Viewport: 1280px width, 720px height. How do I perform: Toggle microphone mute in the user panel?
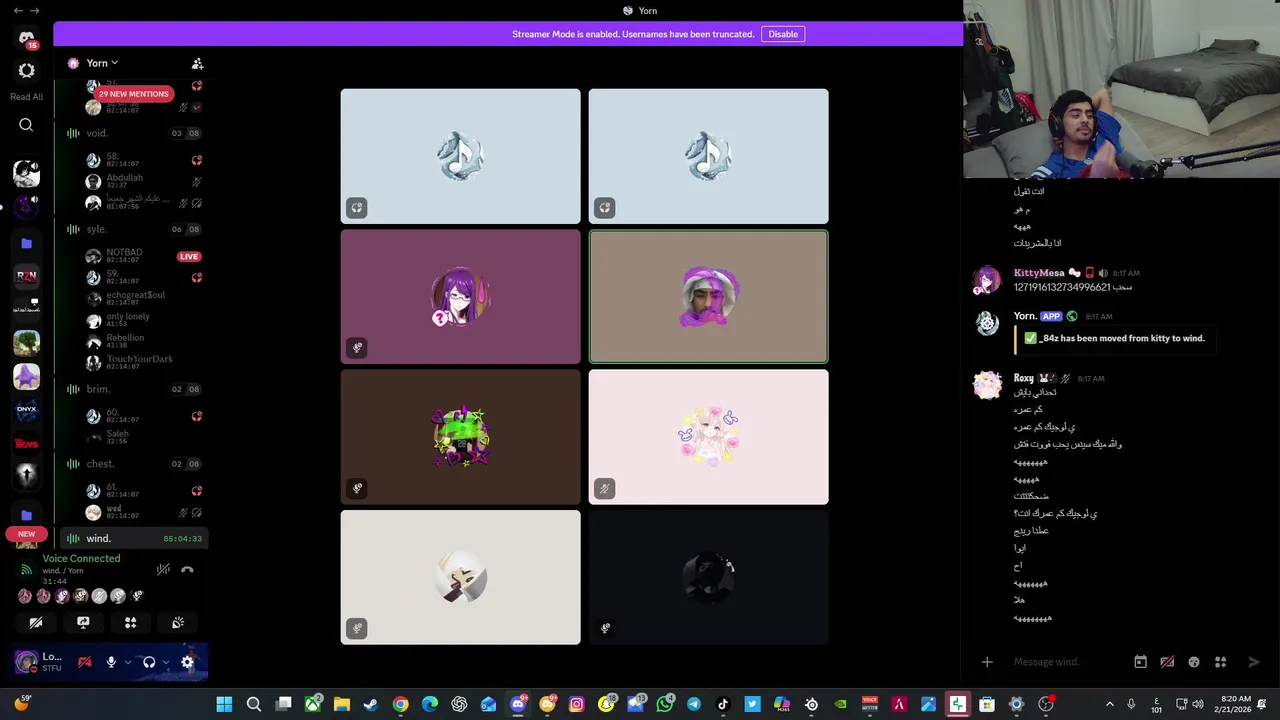[x=111, y=662]
